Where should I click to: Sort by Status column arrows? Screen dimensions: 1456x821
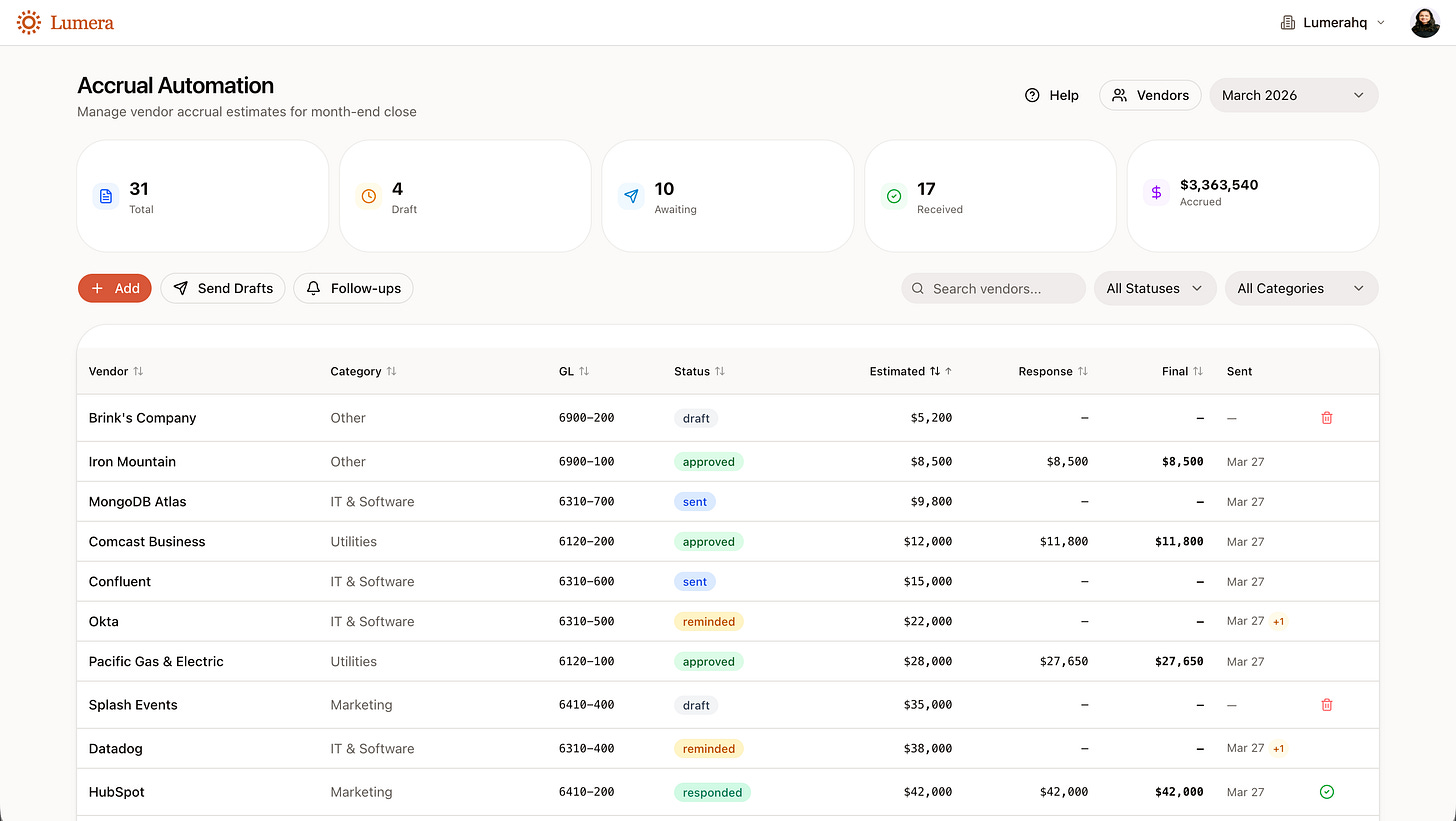click(x=719, y=371)
